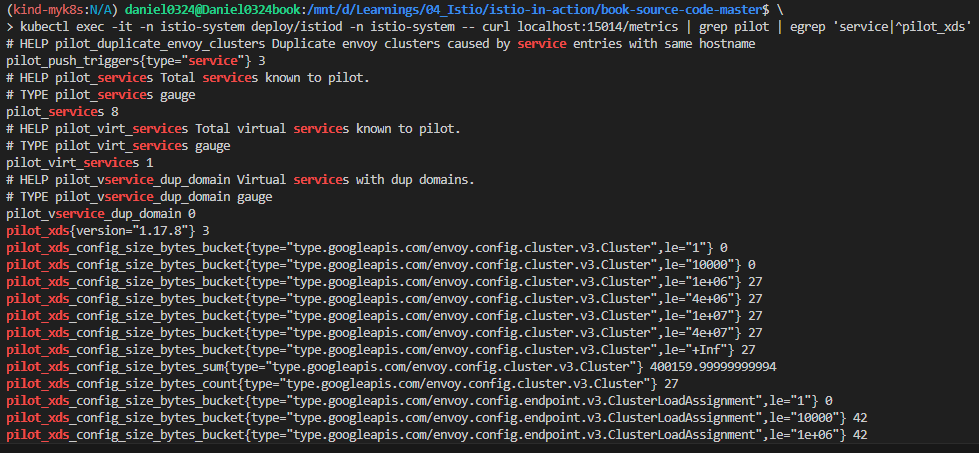Click the working directory path ending in 'book-source-code-master'
Image resolution: width=979 pixels, height=453 pixels.
point(536,10)
